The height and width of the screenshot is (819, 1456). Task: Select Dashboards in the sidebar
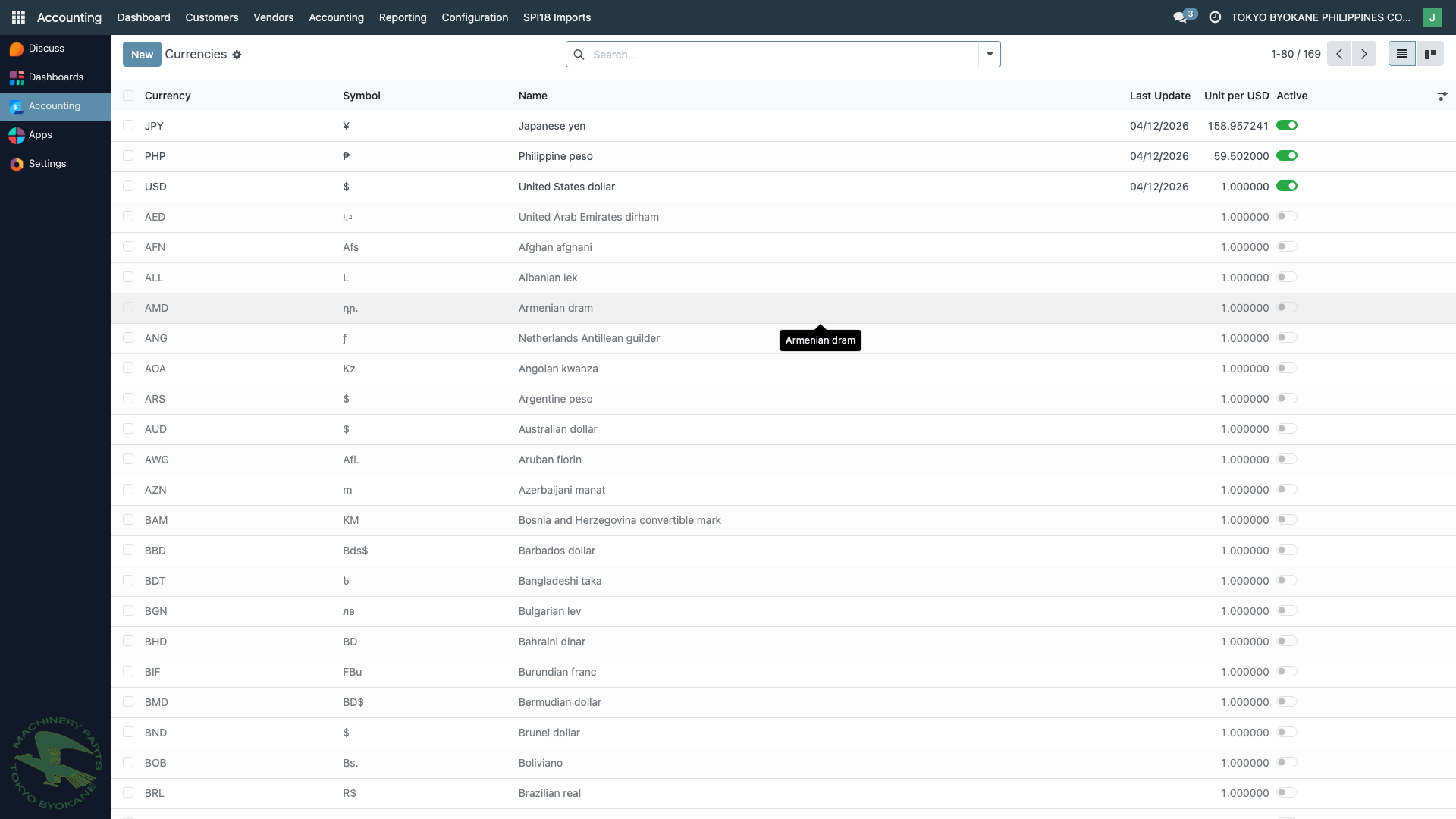coord(55,77)
